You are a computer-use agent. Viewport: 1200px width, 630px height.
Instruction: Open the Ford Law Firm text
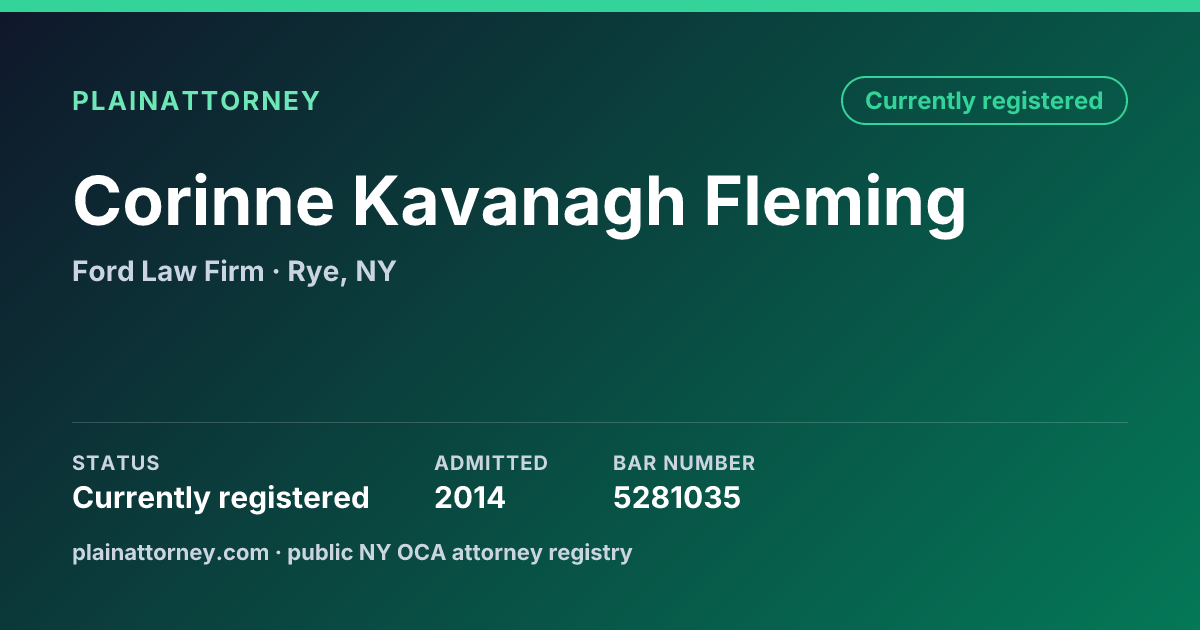168,271
